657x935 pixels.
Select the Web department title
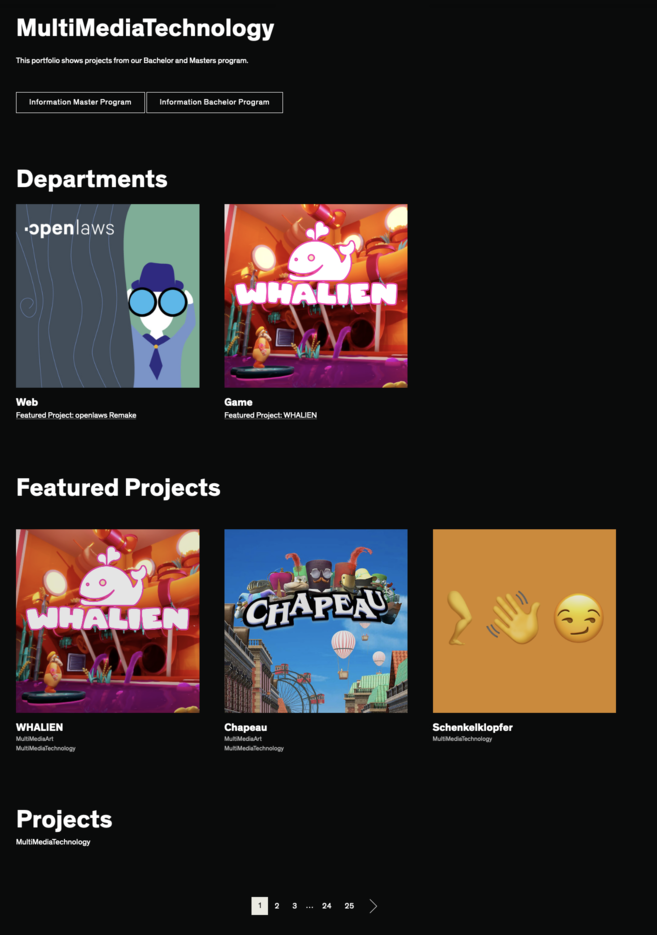(x=27, y=402)
